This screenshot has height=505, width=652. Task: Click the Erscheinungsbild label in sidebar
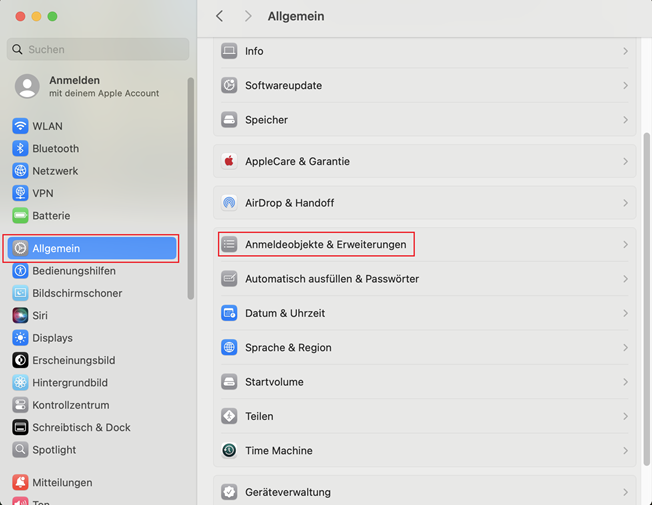coord(74,360)
